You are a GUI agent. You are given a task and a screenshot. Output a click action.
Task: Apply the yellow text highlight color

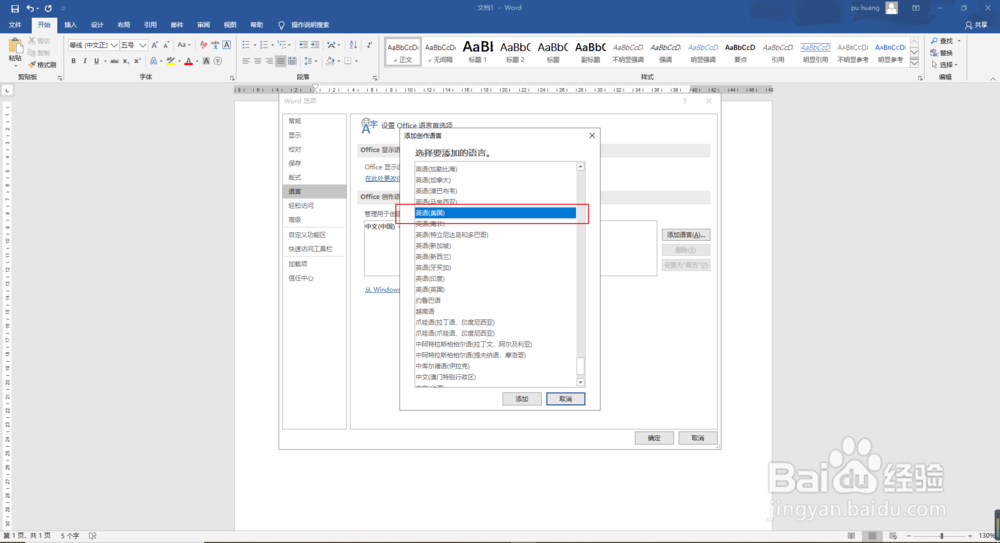tap(170, 61)
